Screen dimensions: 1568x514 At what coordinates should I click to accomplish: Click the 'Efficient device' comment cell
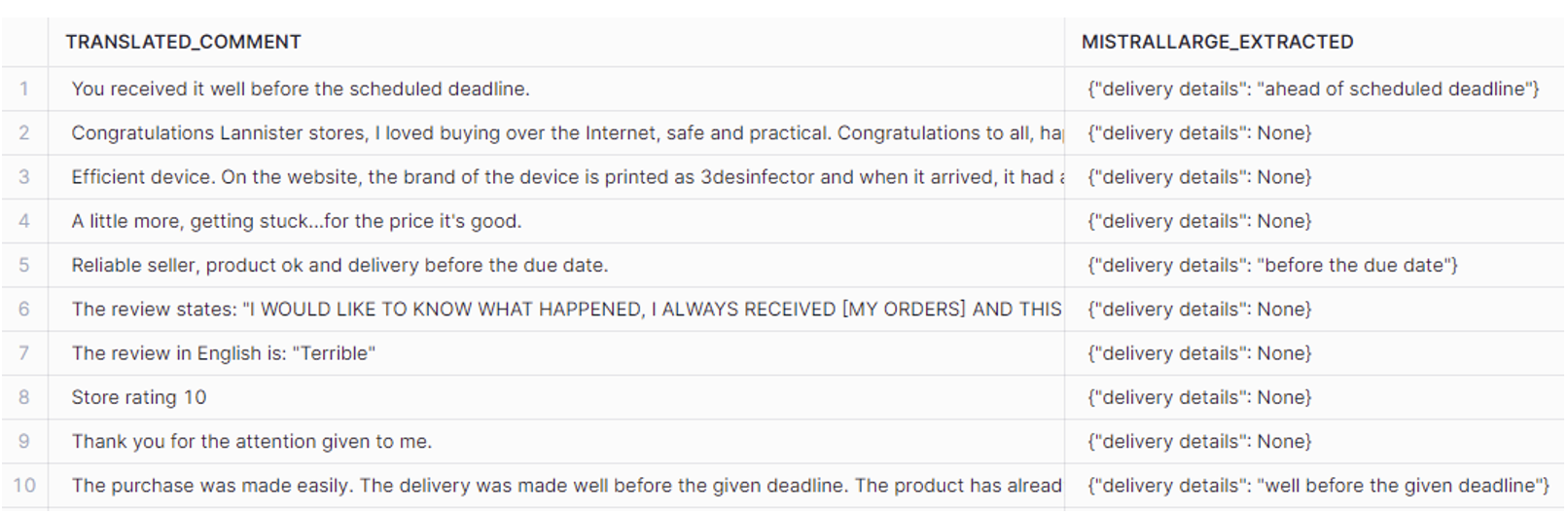pos(555,177)
